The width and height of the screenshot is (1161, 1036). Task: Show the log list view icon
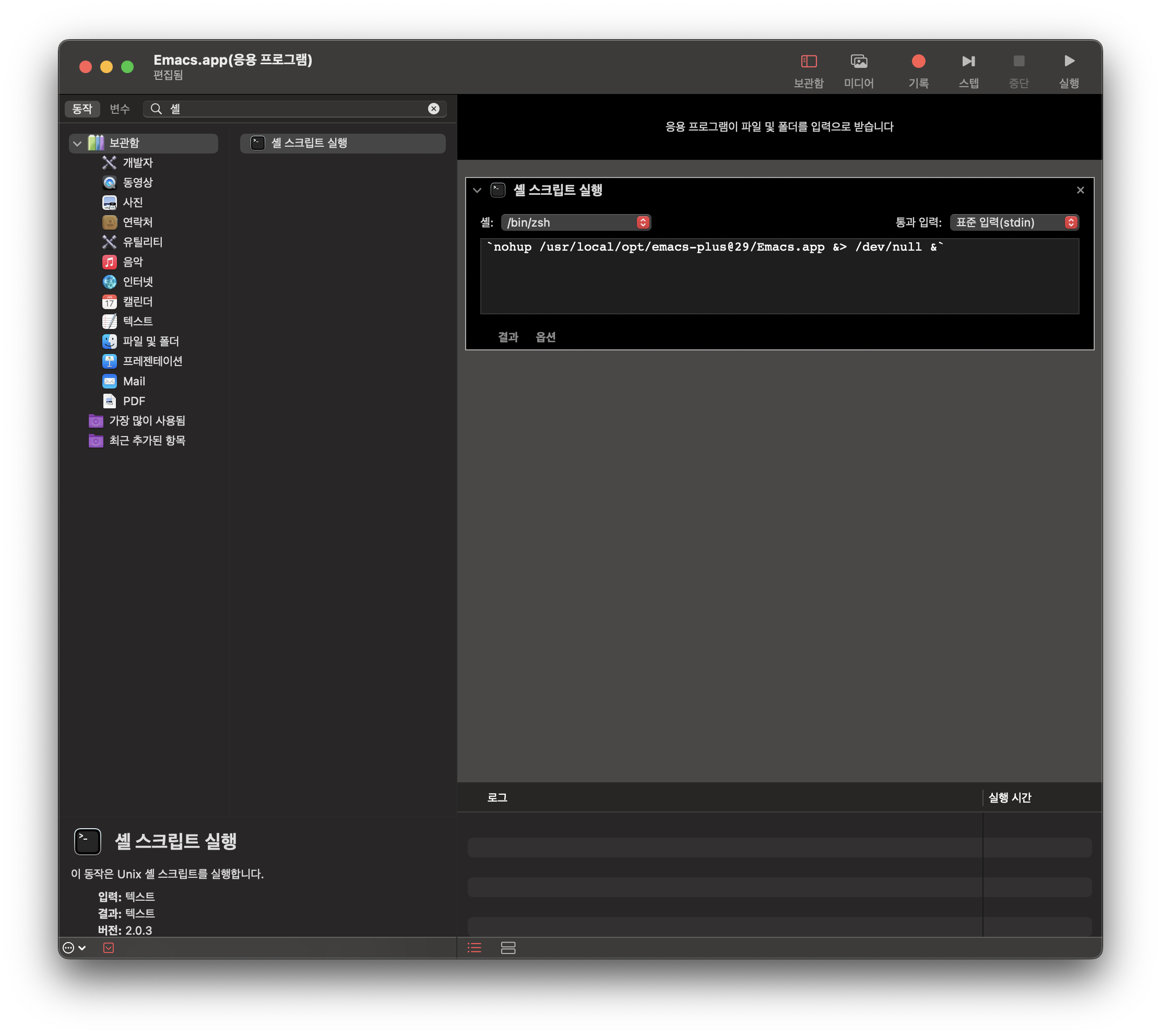point(474,948)
